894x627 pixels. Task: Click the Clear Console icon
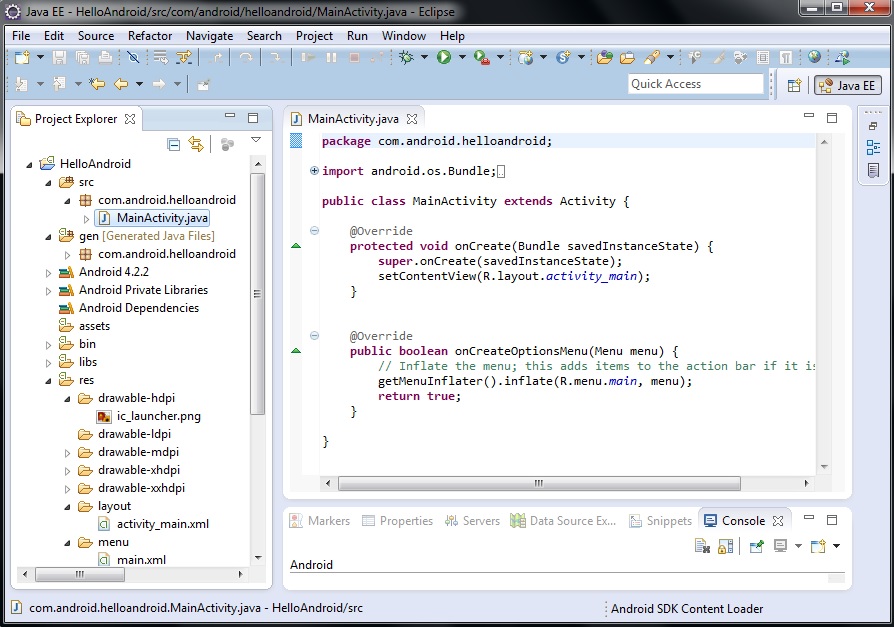tap(702, 547)
